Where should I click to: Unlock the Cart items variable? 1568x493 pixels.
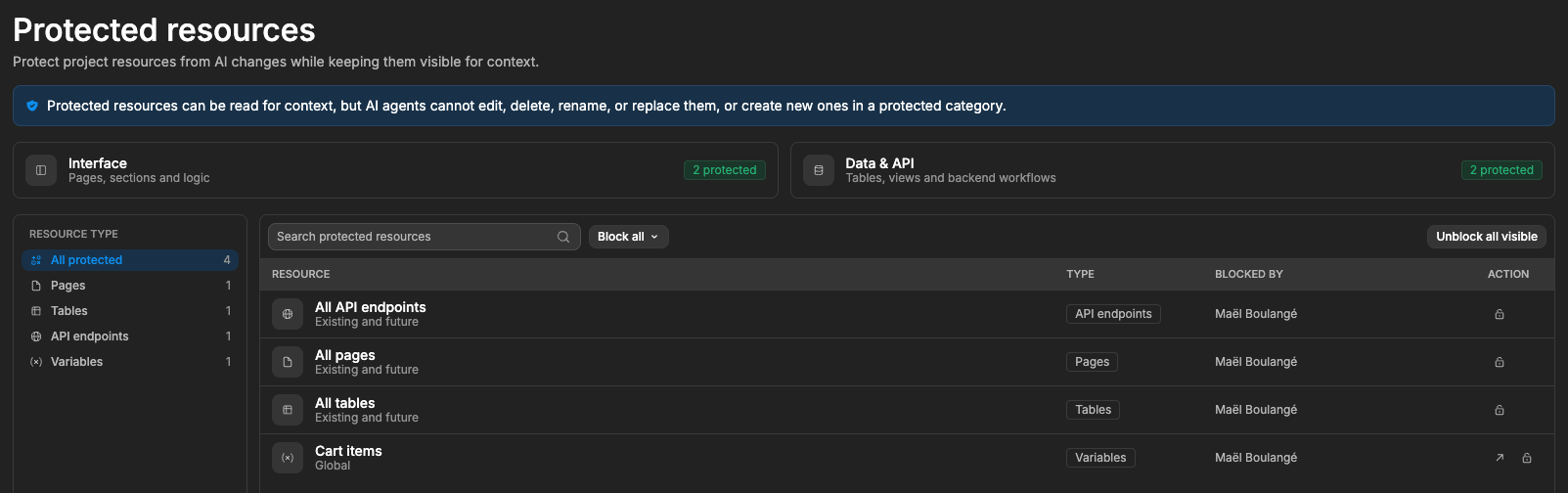(x=1527, y=458)
